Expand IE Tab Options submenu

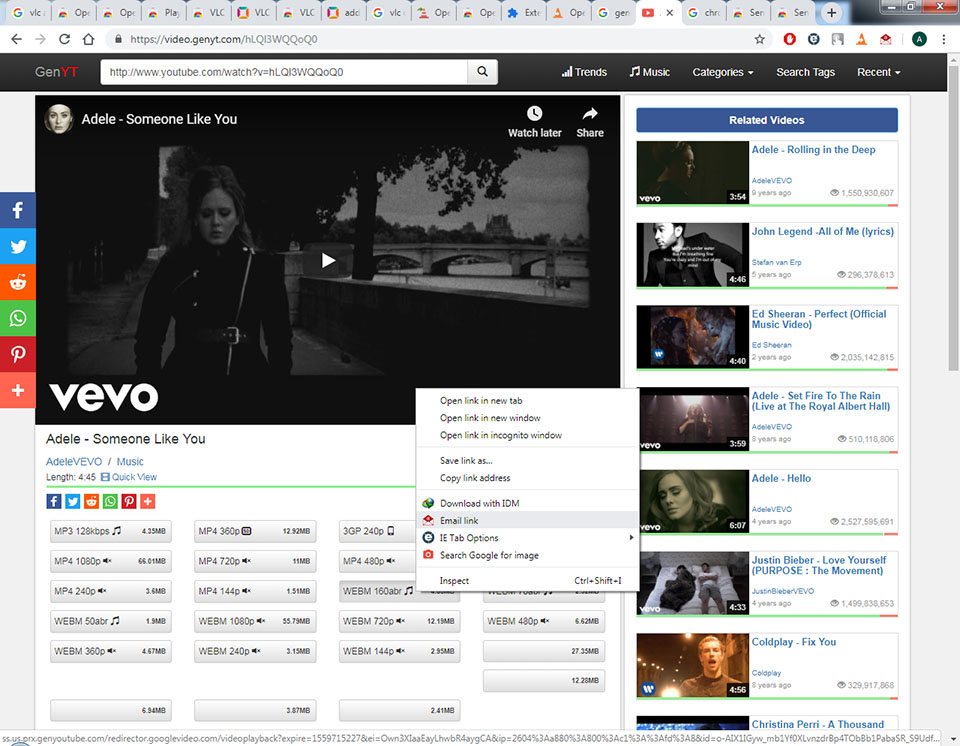click(527, 538)
